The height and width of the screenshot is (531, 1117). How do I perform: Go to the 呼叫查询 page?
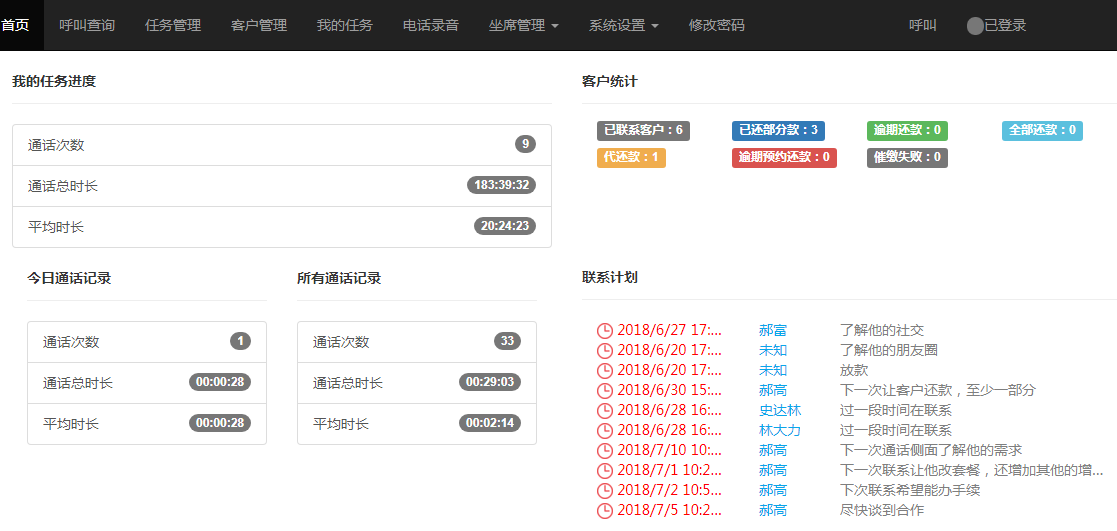point(87,25)
